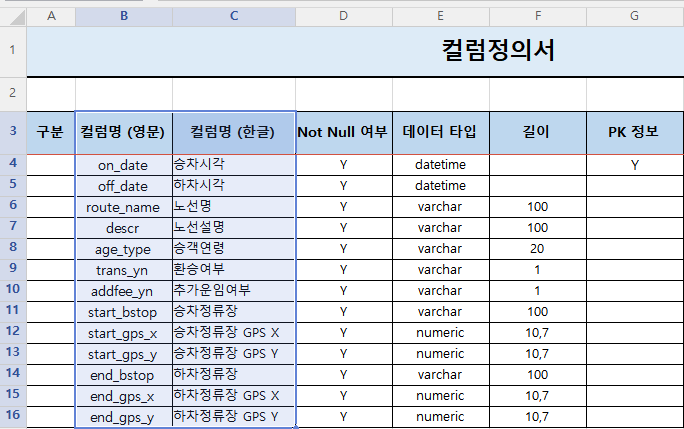Click the '하차정류장 GPS Y' cell
The width and height of the screenshot is (684, 429).
234,417
